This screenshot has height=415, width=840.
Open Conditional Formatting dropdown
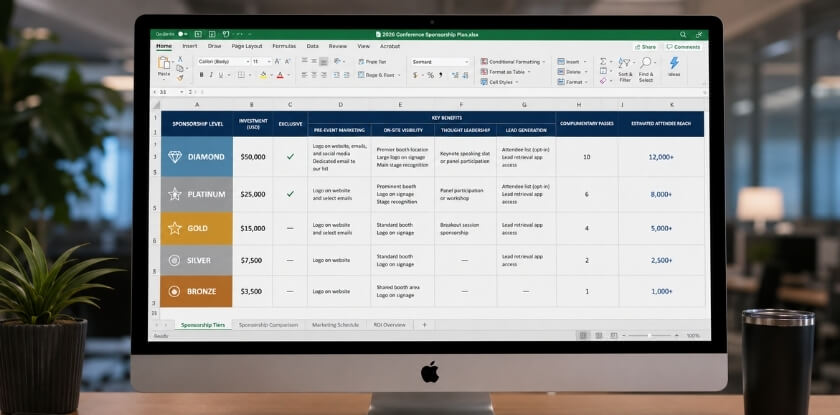pyautogui.click(x=513, y=62)
